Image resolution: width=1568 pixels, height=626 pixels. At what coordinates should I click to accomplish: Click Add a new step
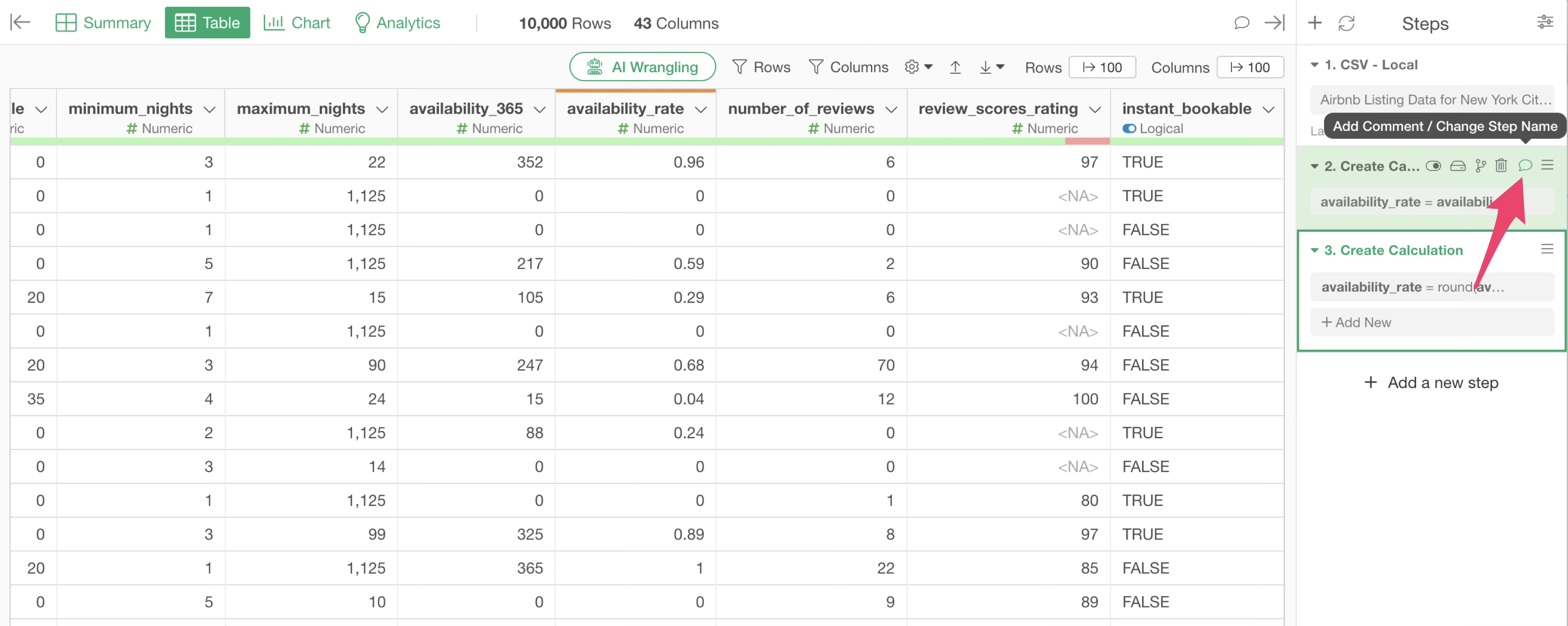point(1431,383)
